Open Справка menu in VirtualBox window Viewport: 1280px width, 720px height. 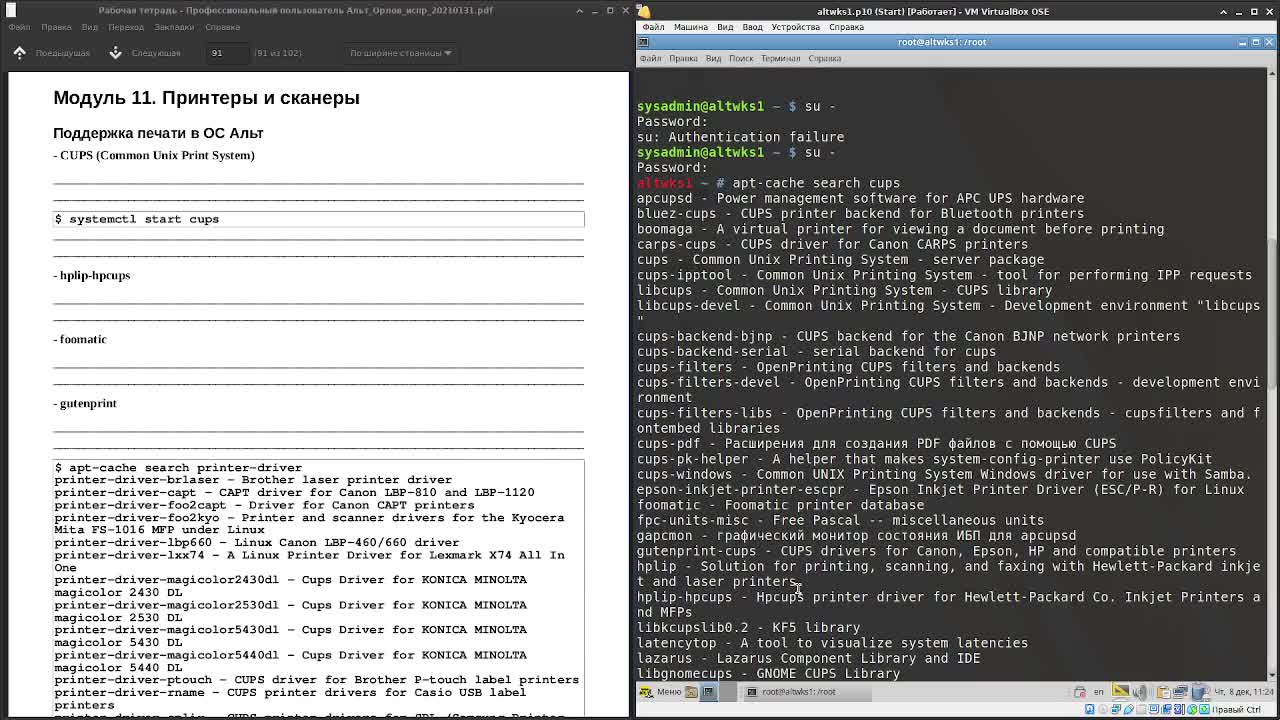(x=846, y=27)
